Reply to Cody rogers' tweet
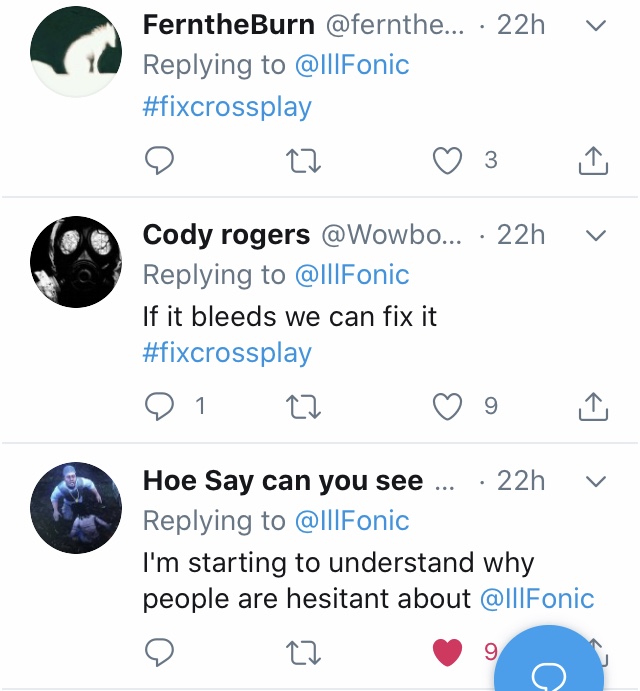This screenshot has height=691, width=640. 160,406
